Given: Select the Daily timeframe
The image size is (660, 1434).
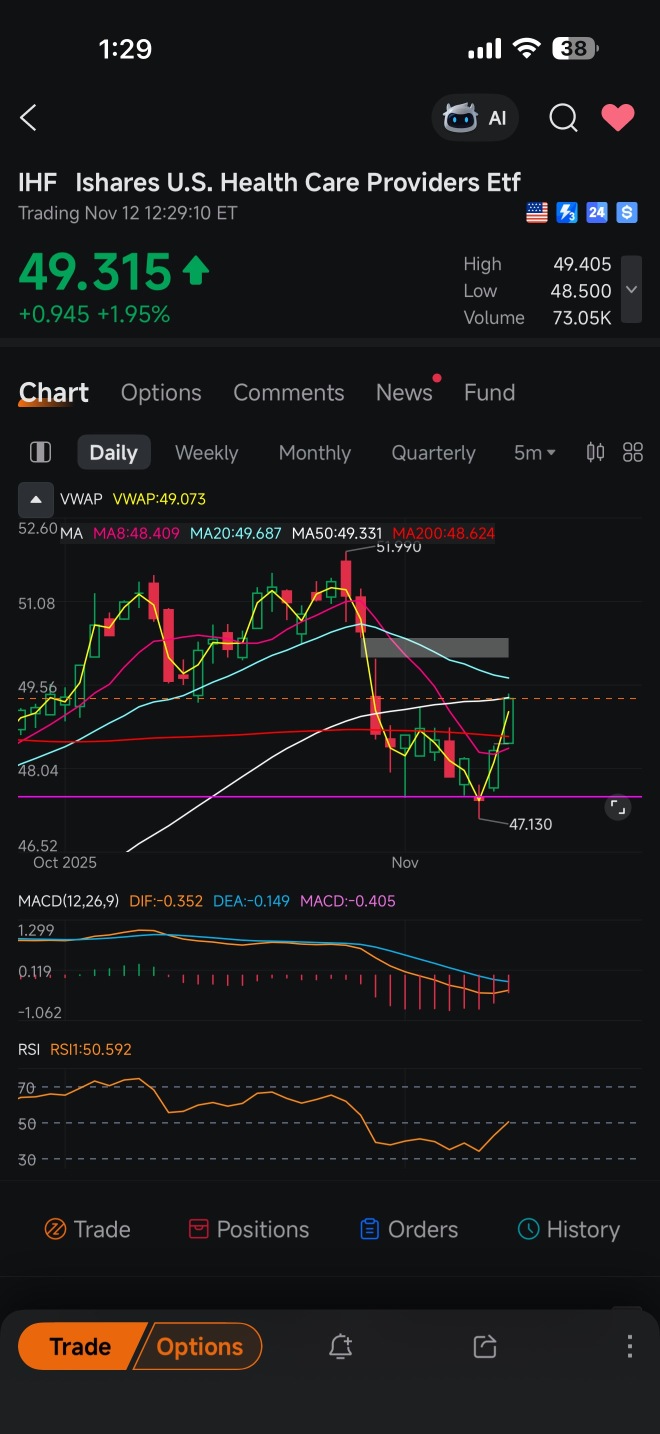Looking at the screenshot, I should click(x=113, y=453).
